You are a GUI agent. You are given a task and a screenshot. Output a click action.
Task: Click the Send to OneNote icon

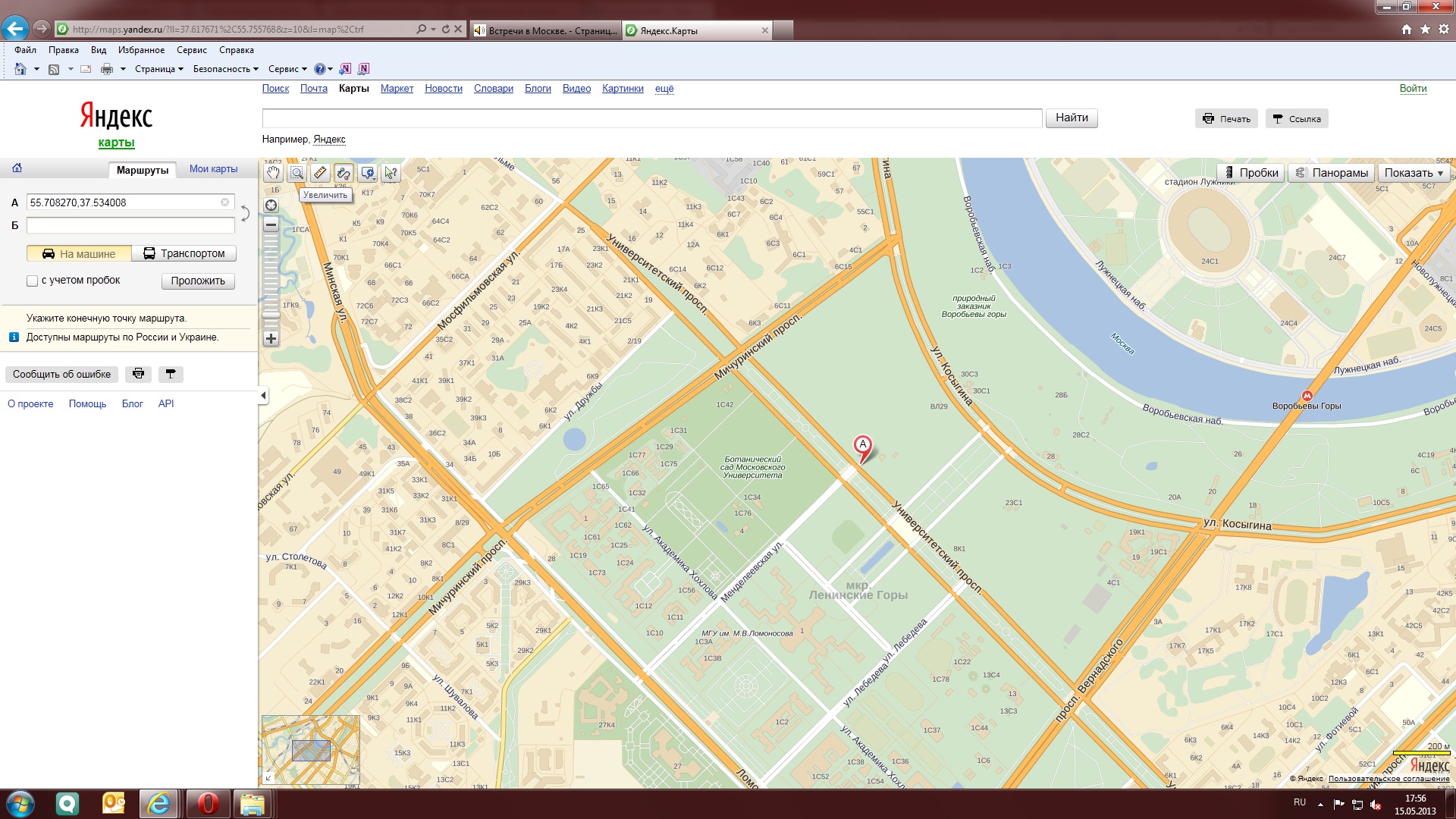click(345, 69)
